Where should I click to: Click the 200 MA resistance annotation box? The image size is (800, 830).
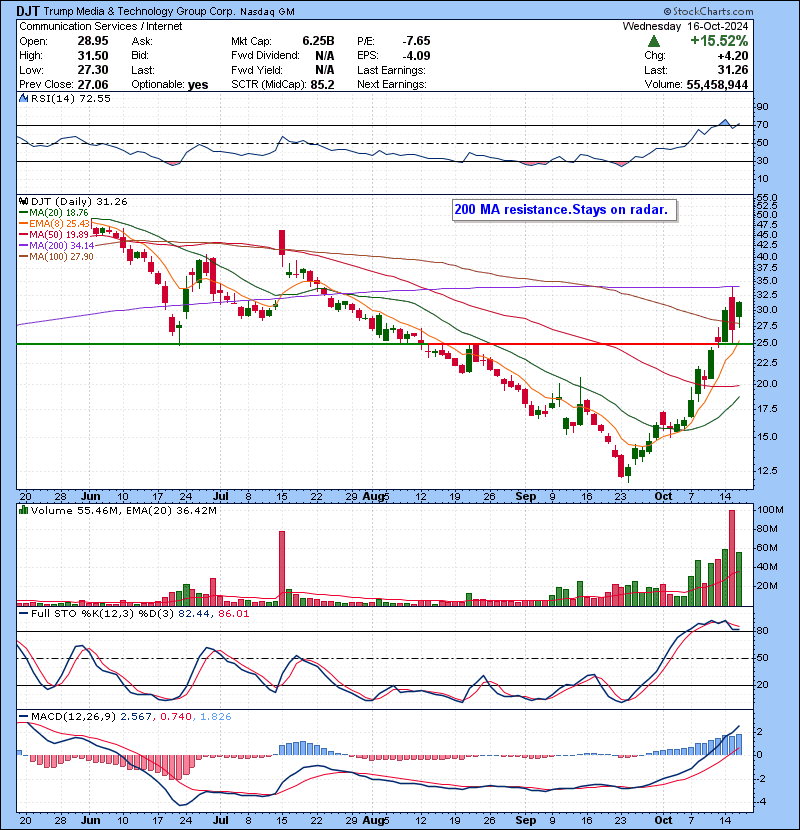[x=564, y=210]
